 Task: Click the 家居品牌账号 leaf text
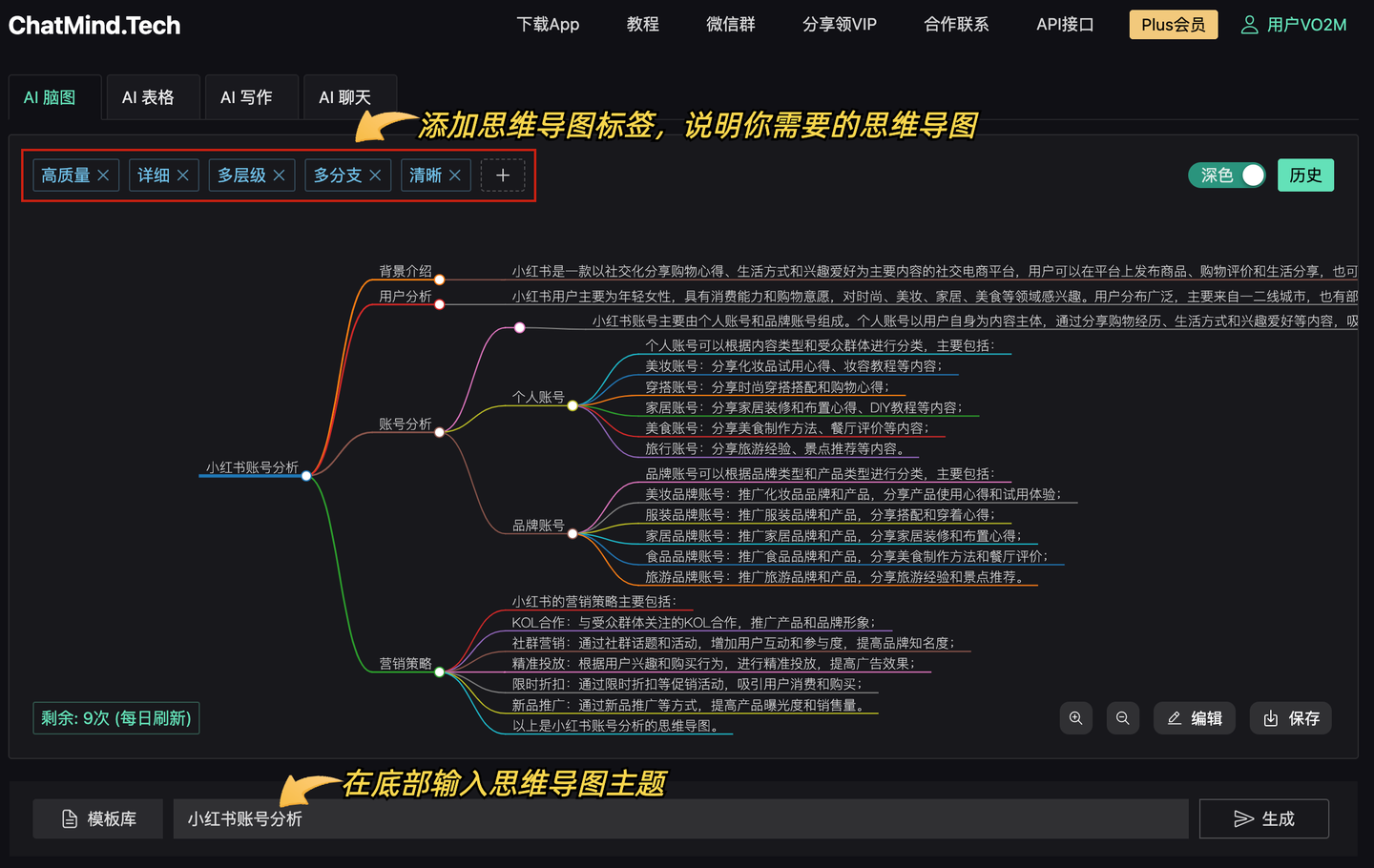[x=834, y=536]
